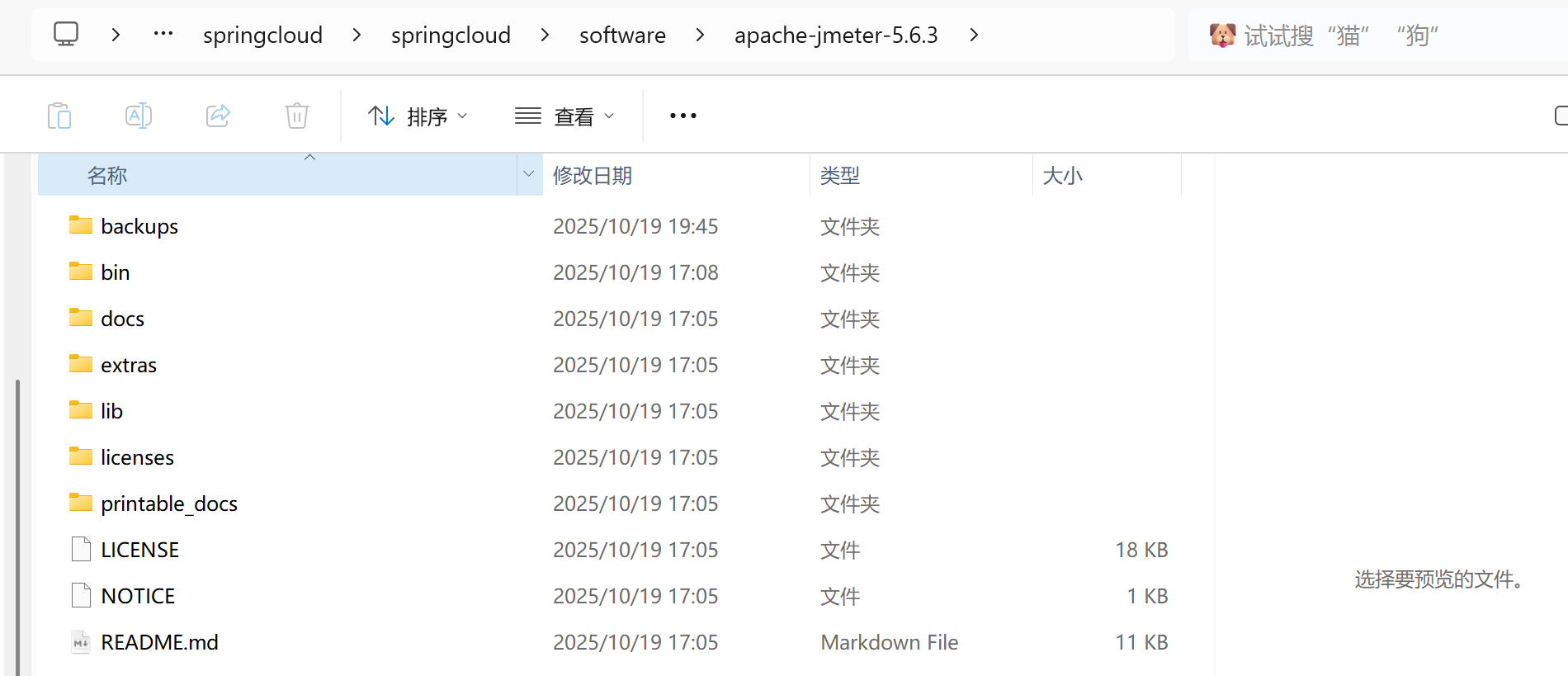Image resolution: width=1568 pixels, height=676 pixels.
Task: Navigate to first springcloud breadcrumb segment
Action: [263, 35]
